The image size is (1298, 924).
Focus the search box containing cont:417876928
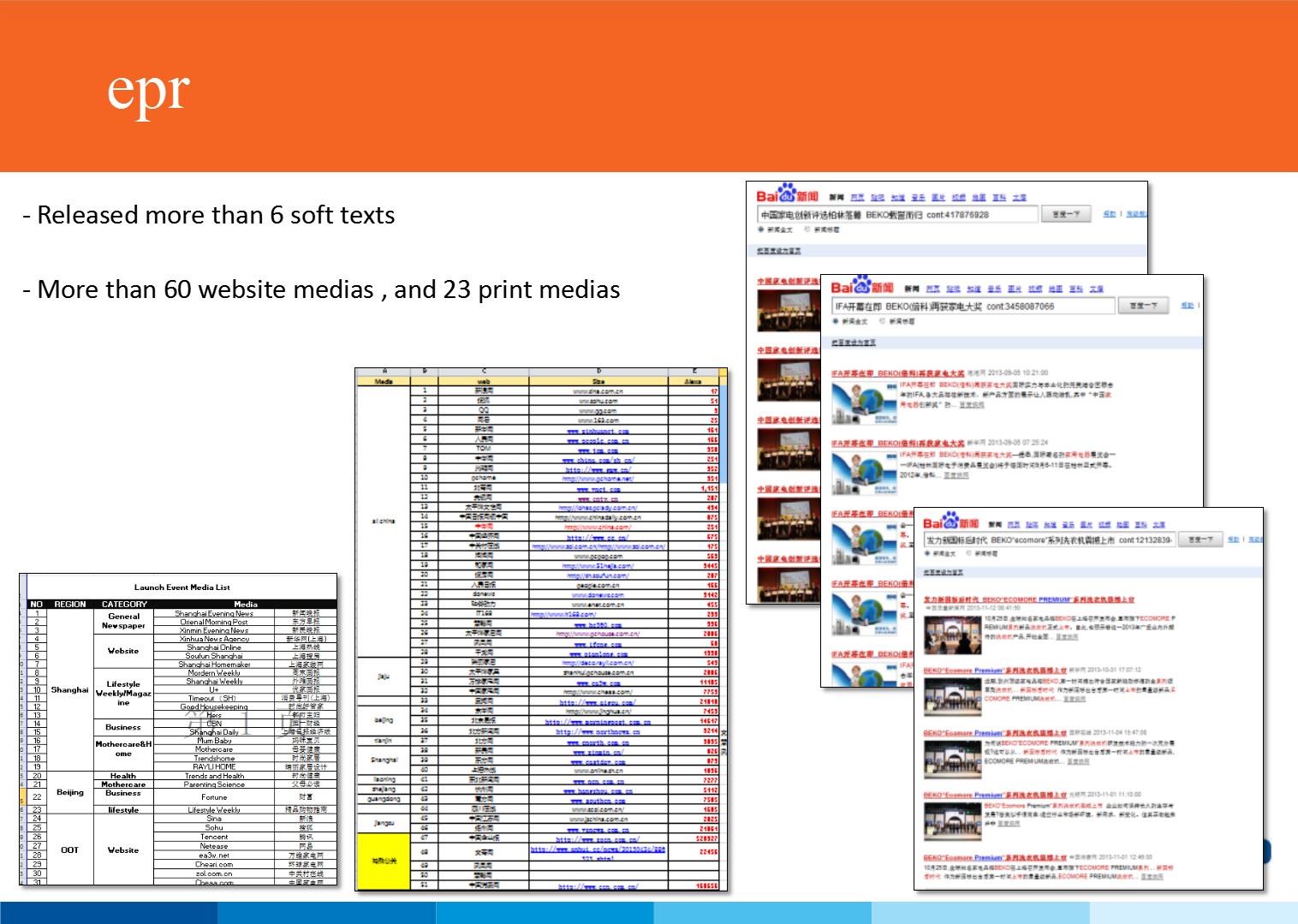click(x=897, y=215)
